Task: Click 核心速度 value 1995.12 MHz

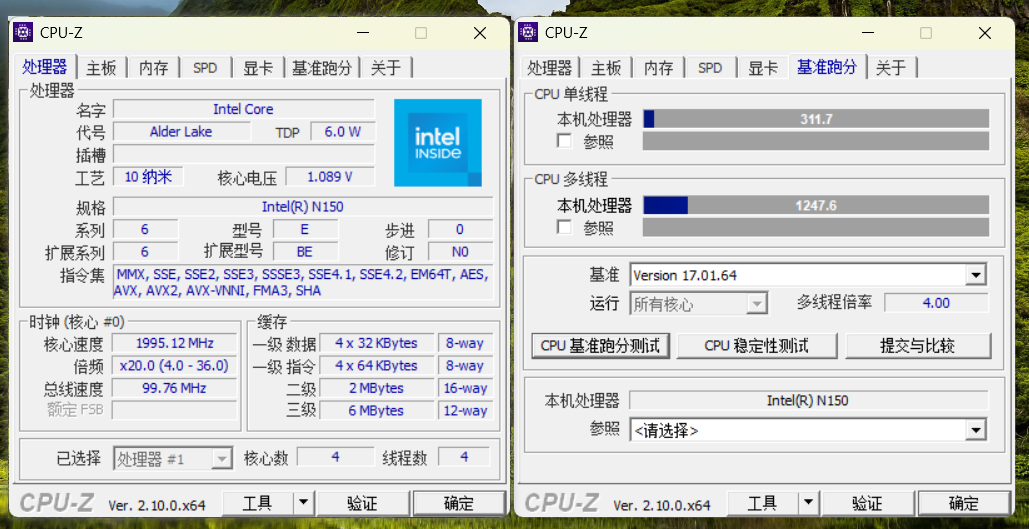Action: (175, 343)
